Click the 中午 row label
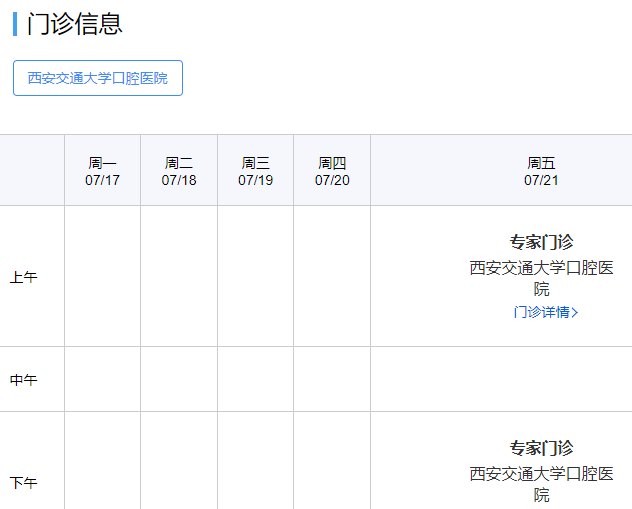Image resolution: width=632 pixels, height=509 pixels. pyautogui.click(x=24, y=380)
